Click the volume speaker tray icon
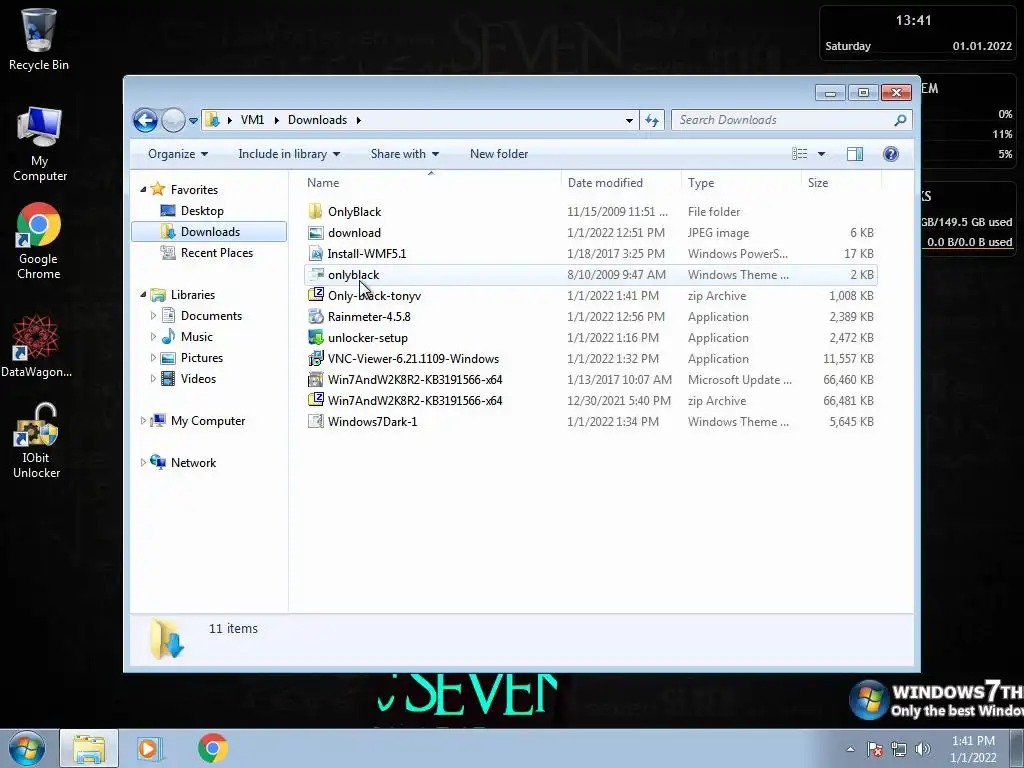This screenshot has height=768, width=1024. coord(923,749)
